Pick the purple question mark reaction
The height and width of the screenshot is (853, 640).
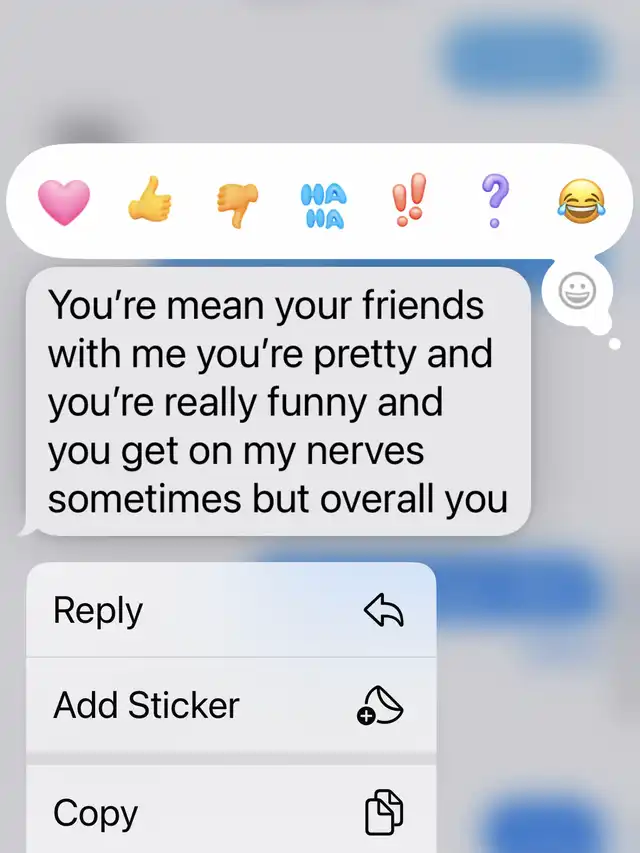pos(495,200)
